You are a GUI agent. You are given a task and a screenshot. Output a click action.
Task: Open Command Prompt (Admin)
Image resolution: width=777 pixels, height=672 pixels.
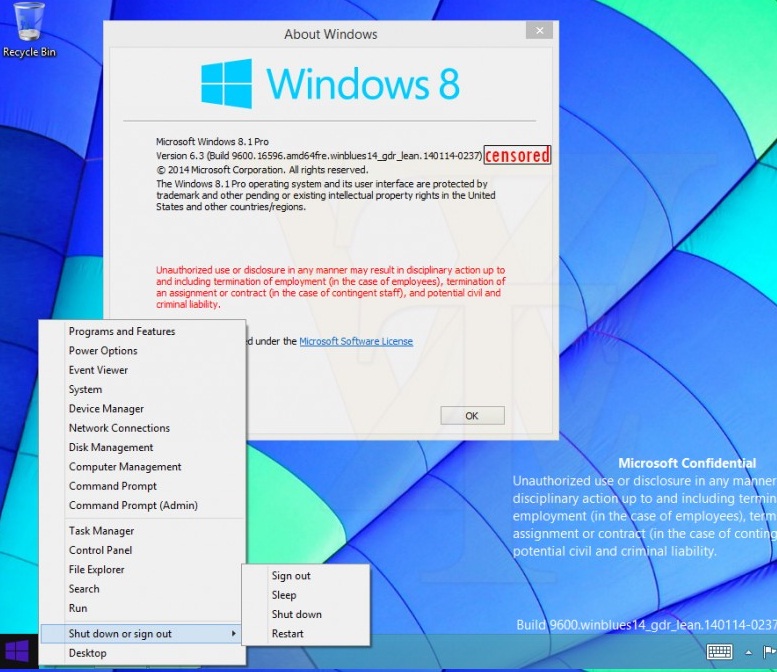(143, 505)
